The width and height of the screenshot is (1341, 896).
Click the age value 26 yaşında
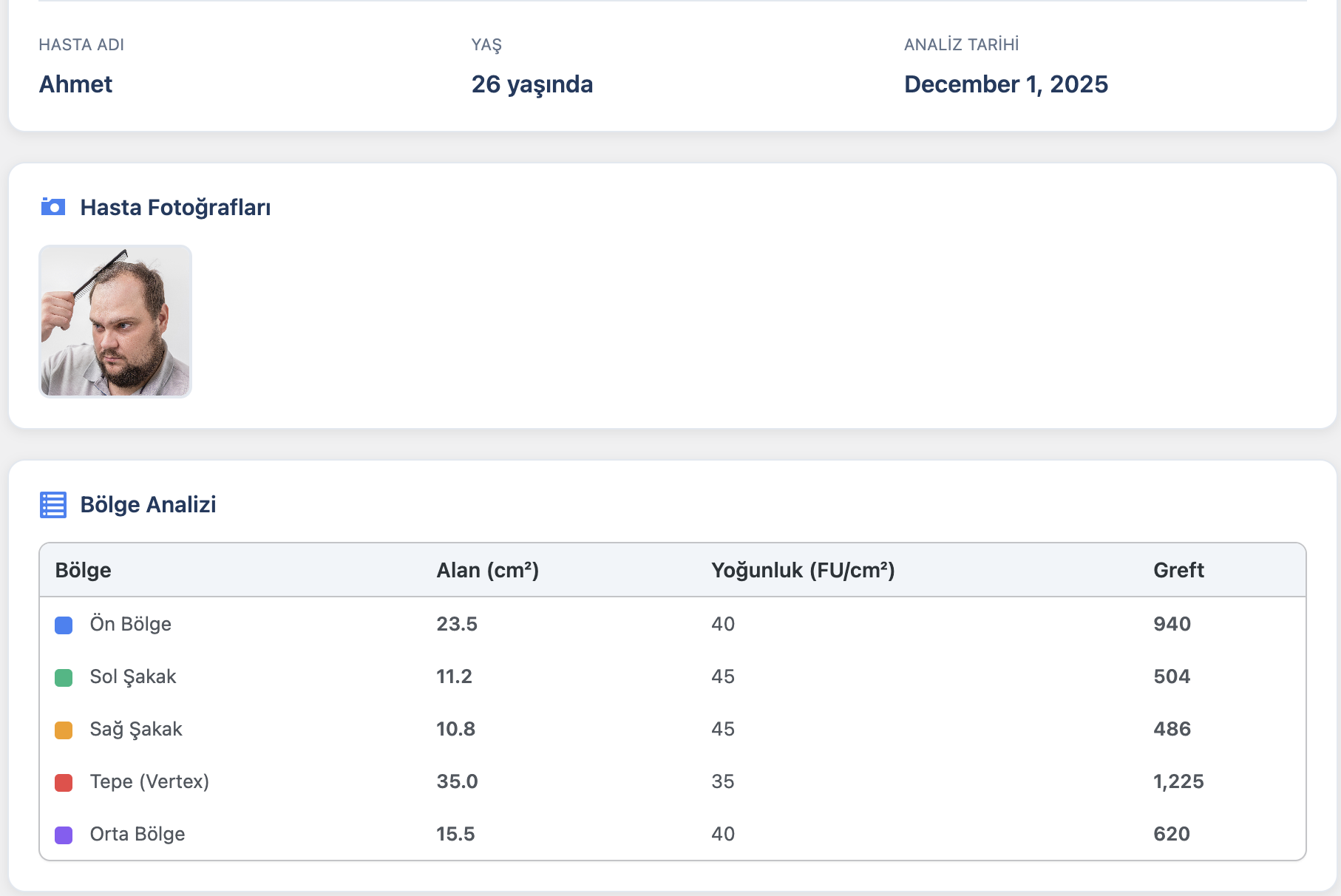[532, 84]
